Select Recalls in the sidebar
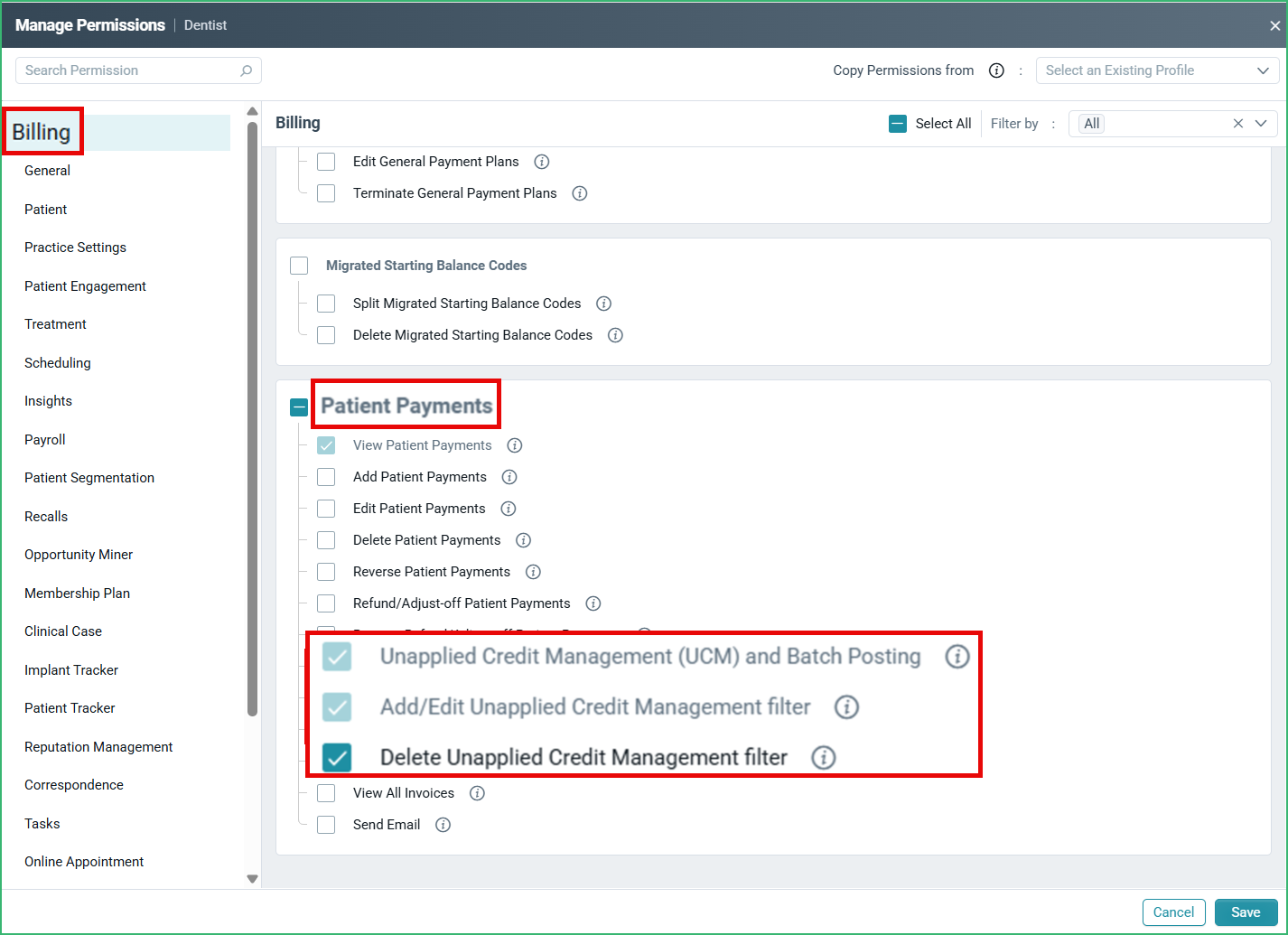The width and height of the screenshot is (1288, 935). [46, 517]
